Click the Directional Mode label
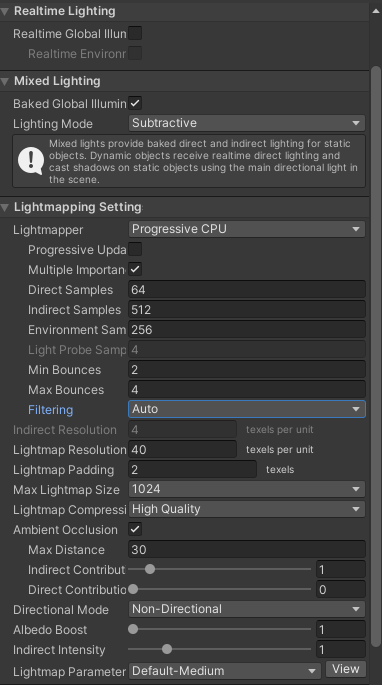The width and height of the screenshot is (382, 685). [x=61, y=610]
